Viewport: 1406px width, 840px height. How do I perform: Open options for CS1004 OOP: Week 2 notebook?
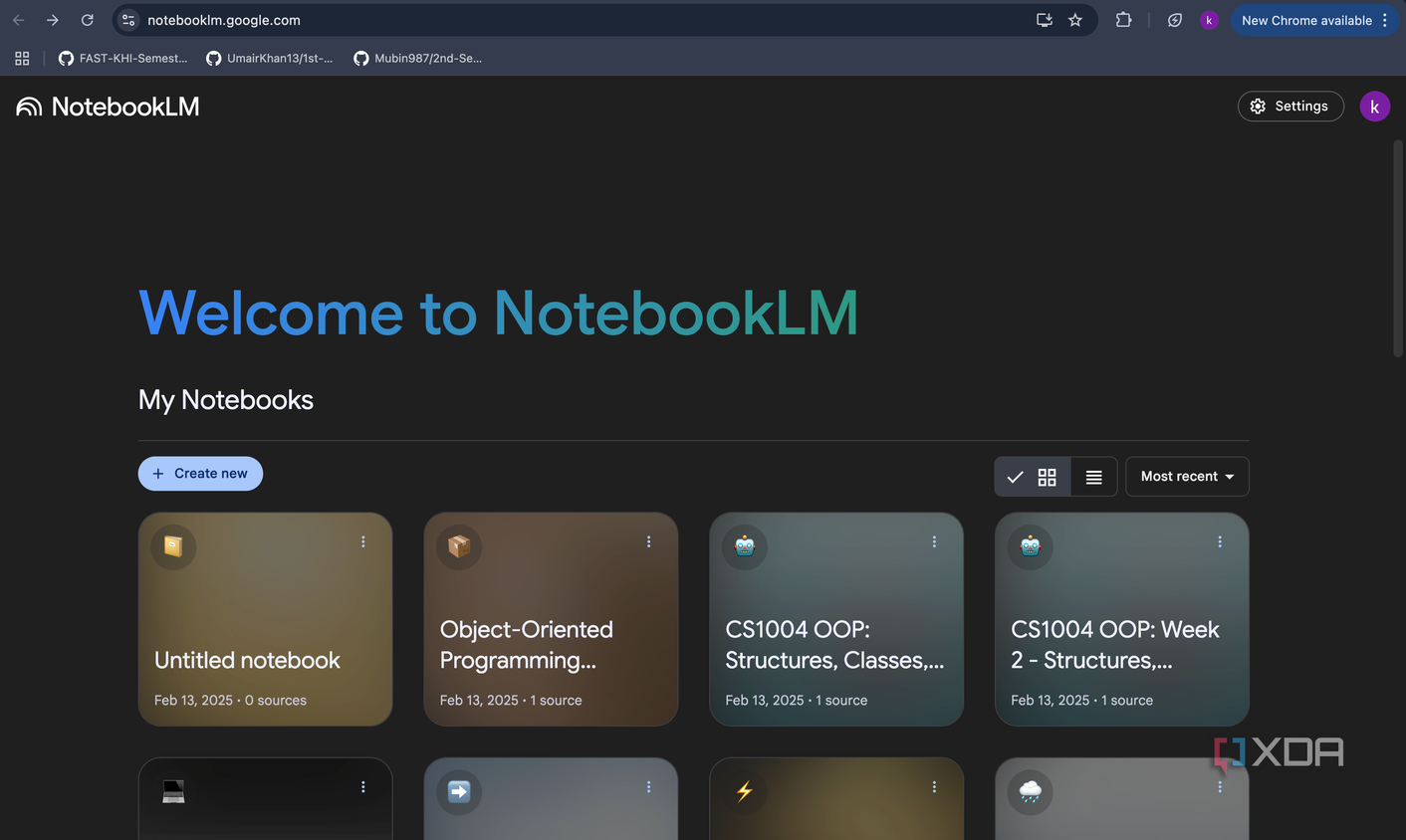1220,541
